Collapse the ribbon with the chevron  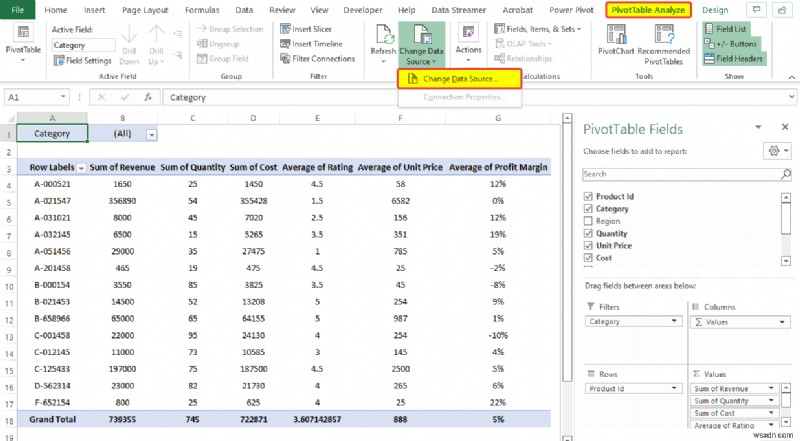[791, 77]
